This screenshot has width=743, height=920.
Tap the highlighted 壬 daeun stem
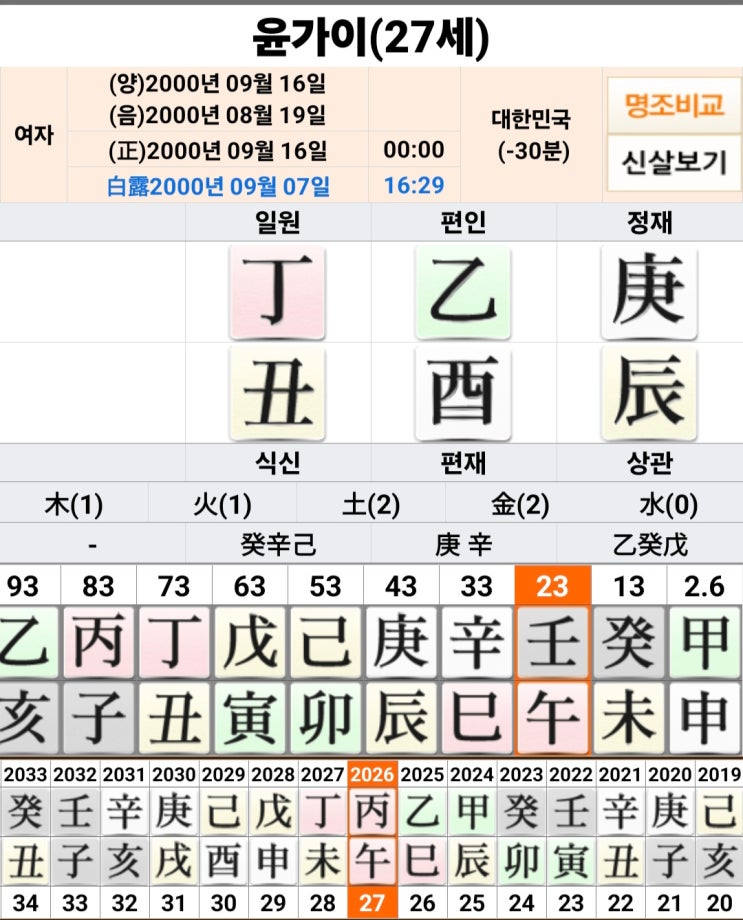click(552, 642)
